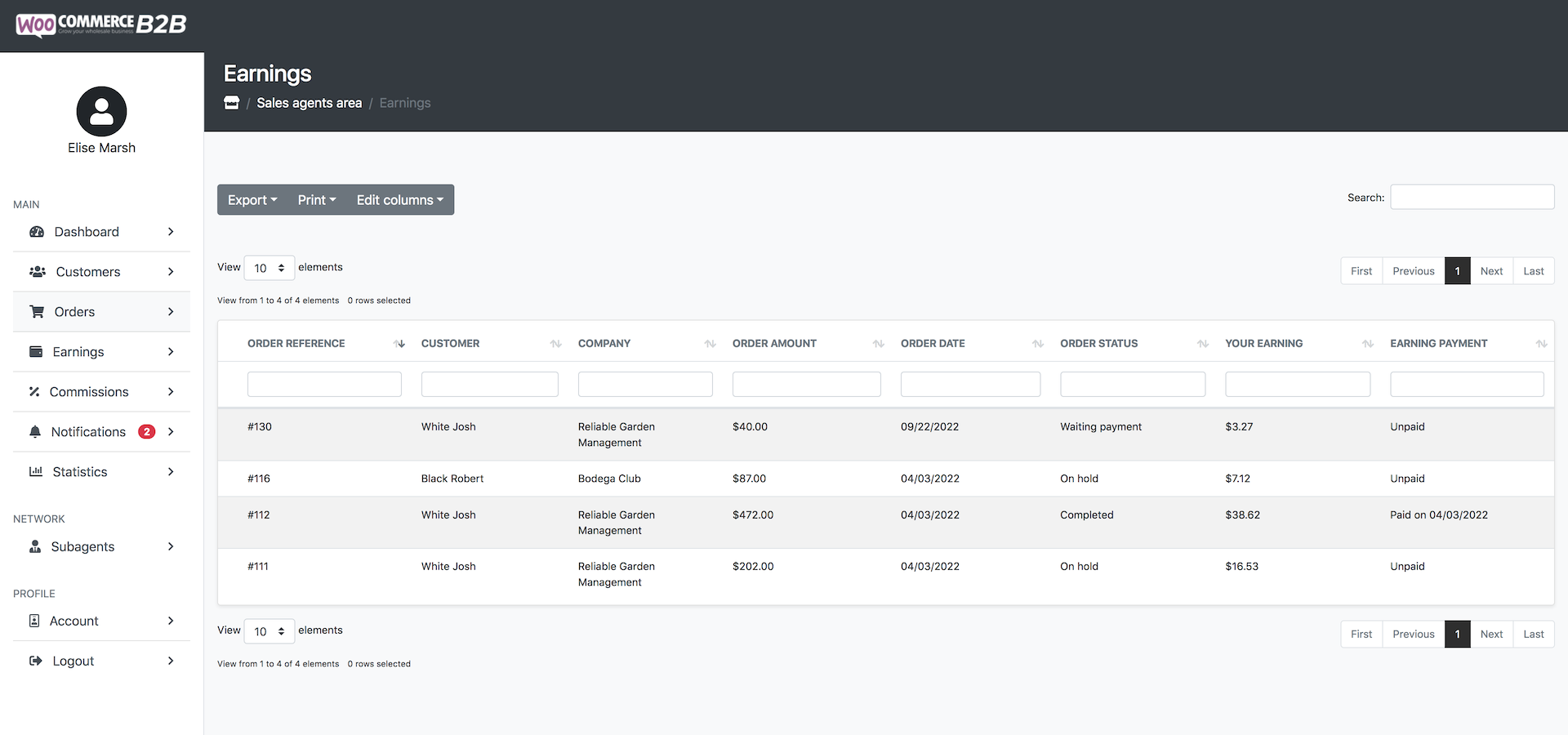Open the Edit columns dropdown
This screenshot has height=735, width=1568.
tap(400, 200)
